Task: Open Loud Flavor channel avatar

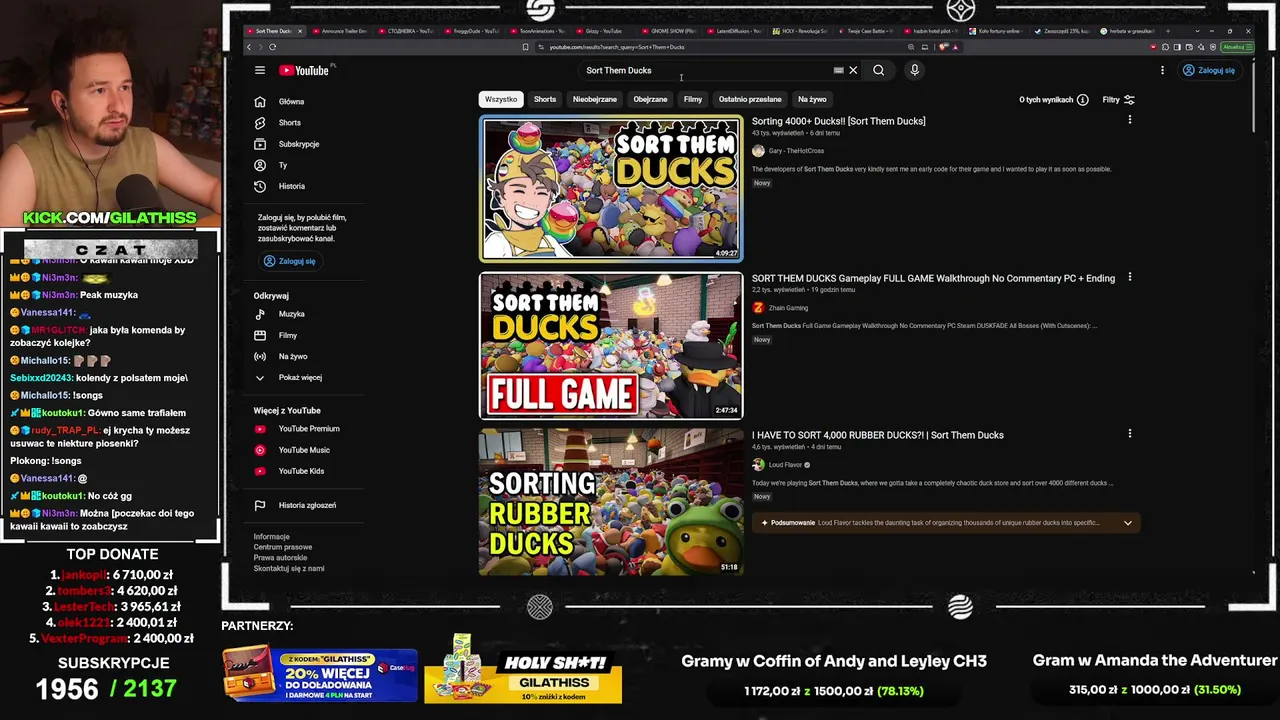Action: 758,465
